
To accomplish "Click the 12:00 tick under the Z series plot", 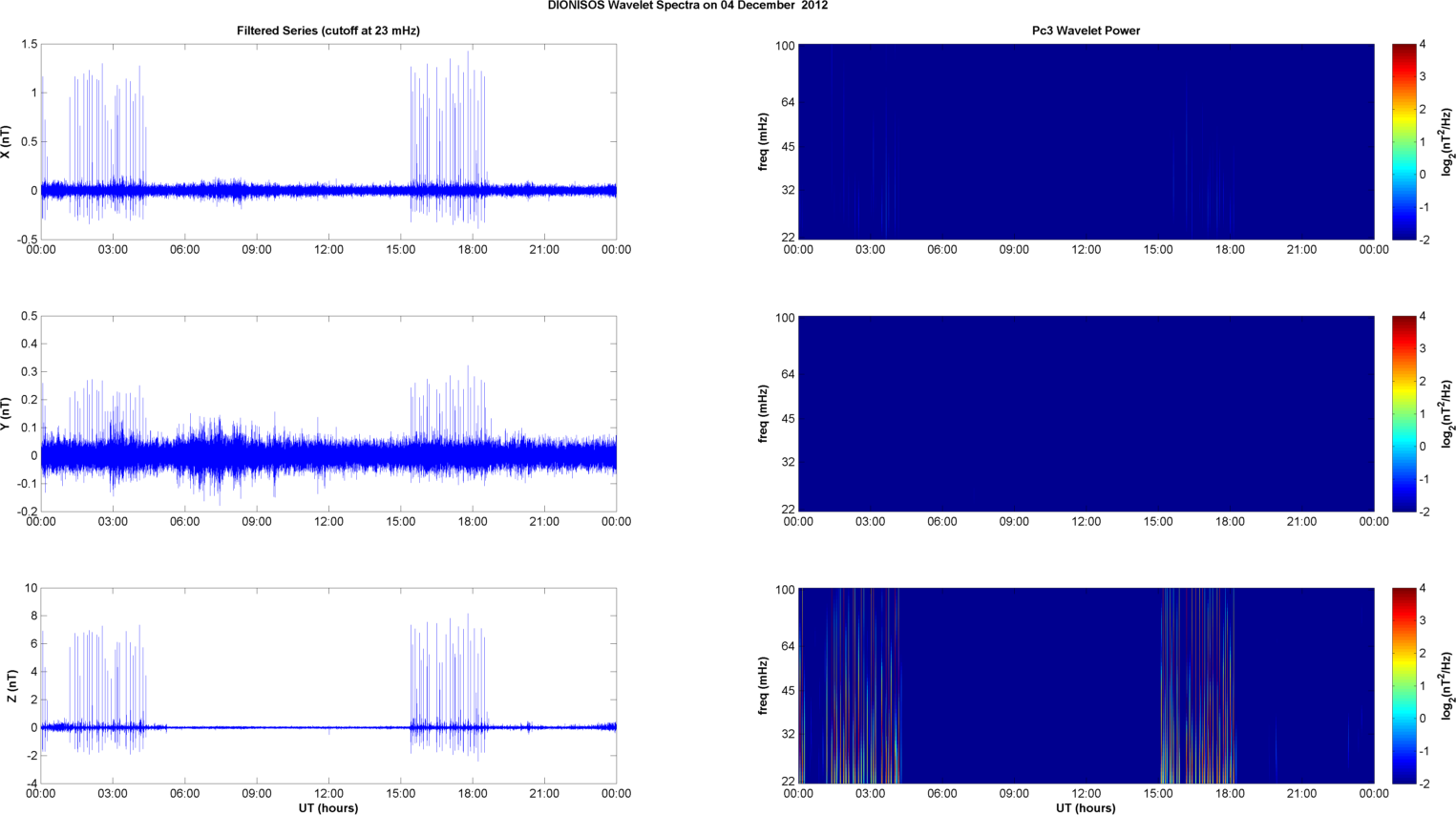I will (328, 793).
